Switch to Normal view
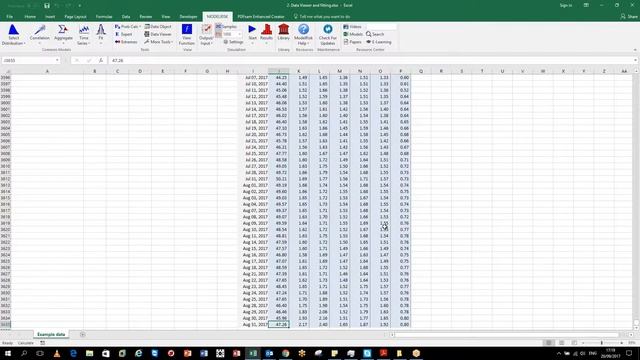 [549, 343]
